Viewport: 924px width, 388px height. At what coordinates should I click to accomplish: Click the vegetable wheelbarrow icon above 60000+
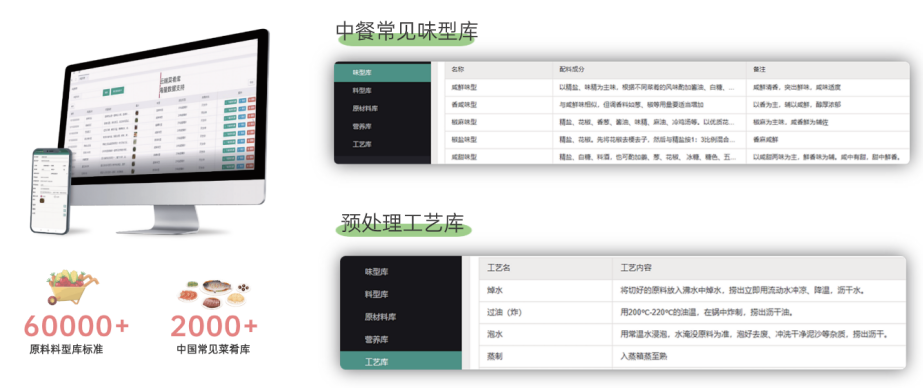[72, 288]
